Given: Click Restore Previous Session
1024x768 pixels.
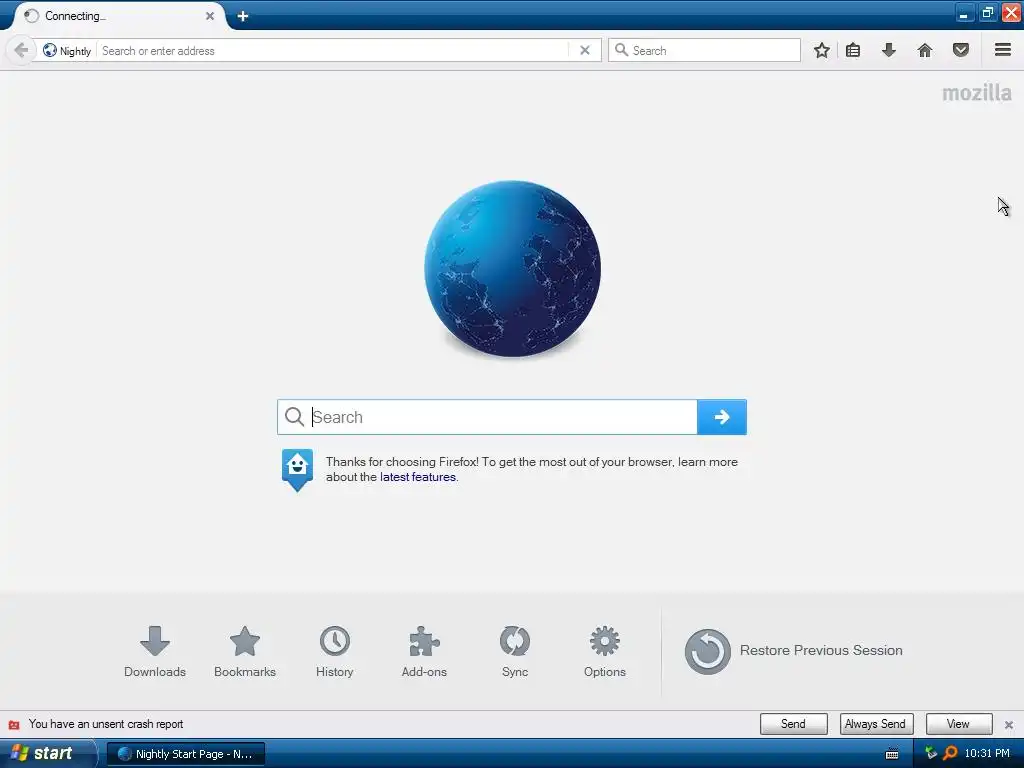Looking at the screenshot, I should [x=793, y=650].
